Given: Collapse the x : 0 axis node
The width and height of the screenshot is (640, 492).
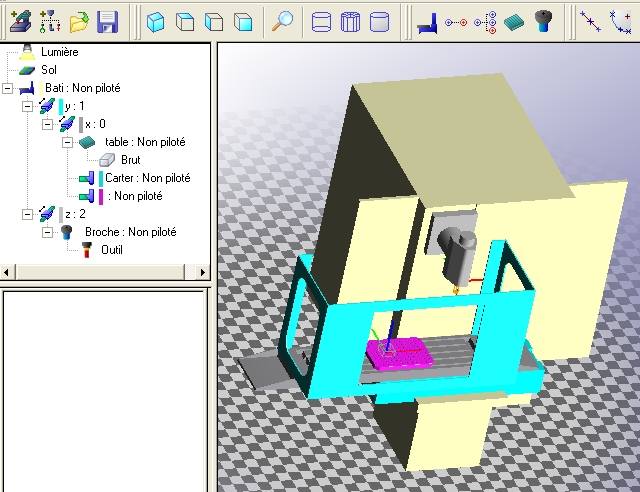Looking at the screenshot, I should pyautogui.click(x=47, y=124).
